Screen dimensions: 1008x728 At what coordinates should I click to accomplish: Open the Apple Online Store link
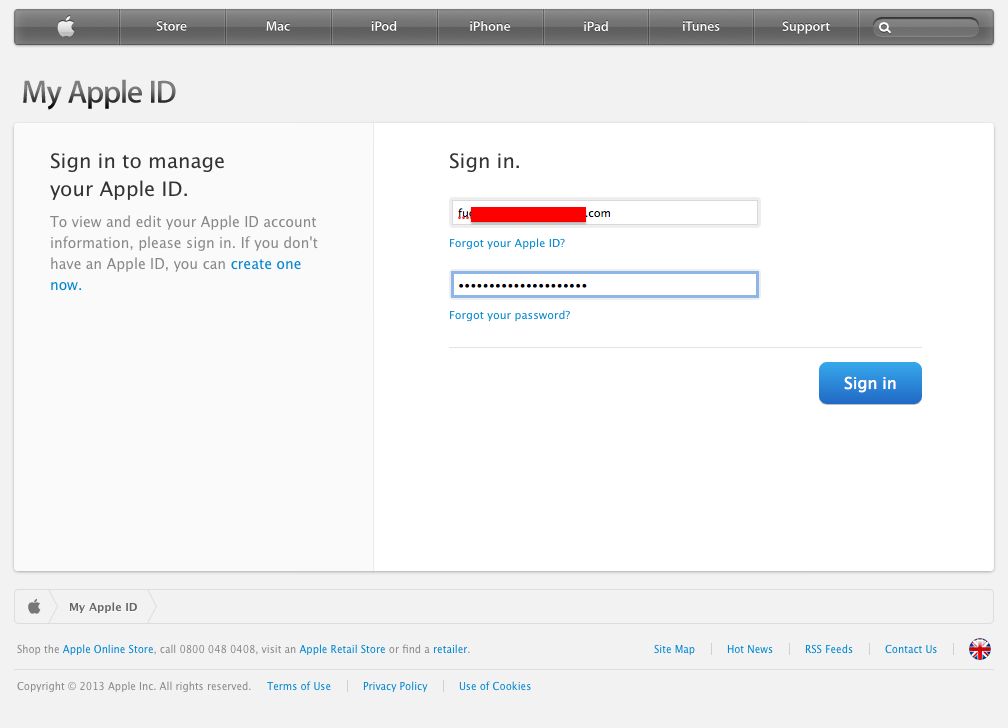pyautogui.click(x=108, y=650)
